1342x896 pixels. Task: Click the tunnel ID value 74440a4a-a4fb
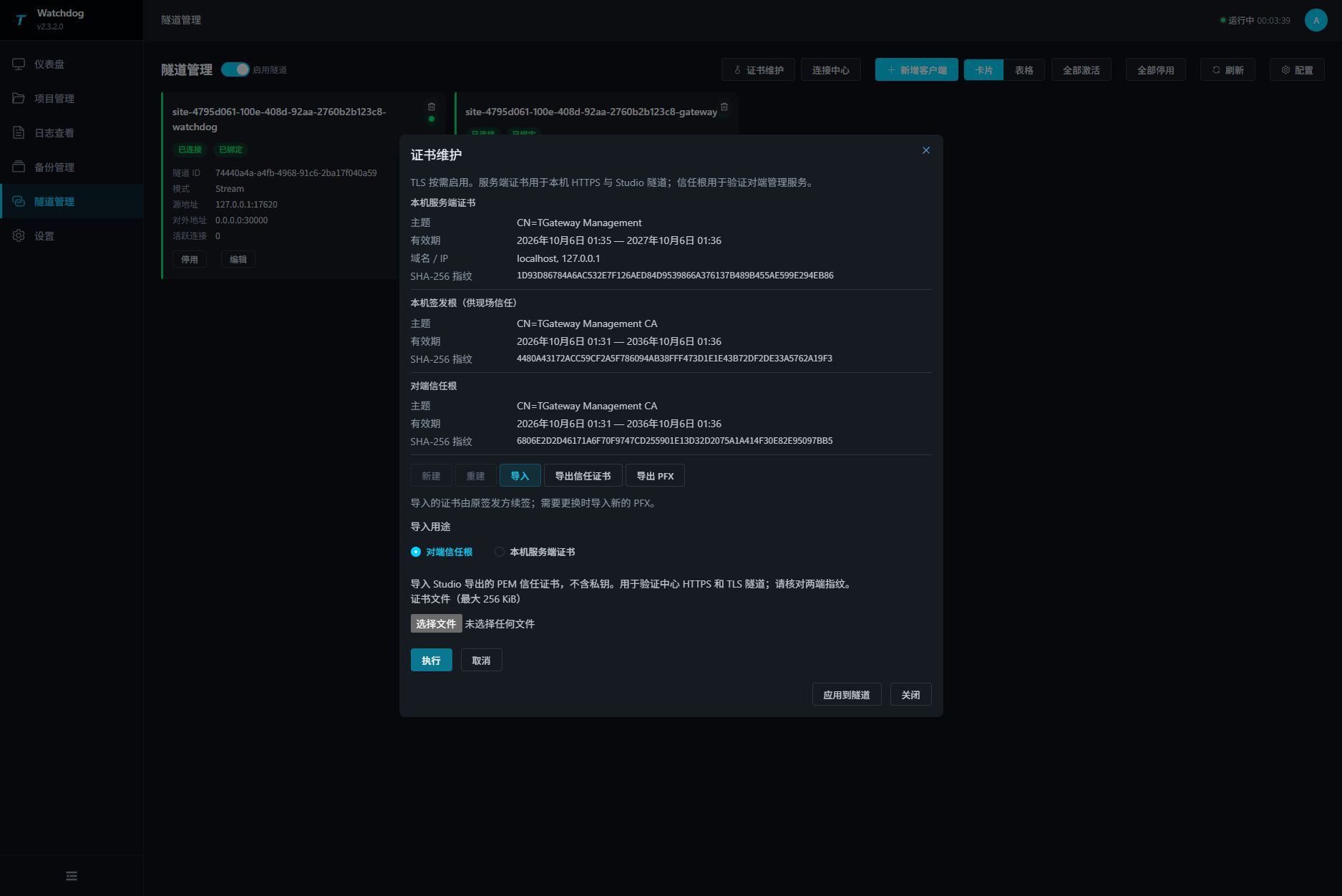click(x=296, y=173)
